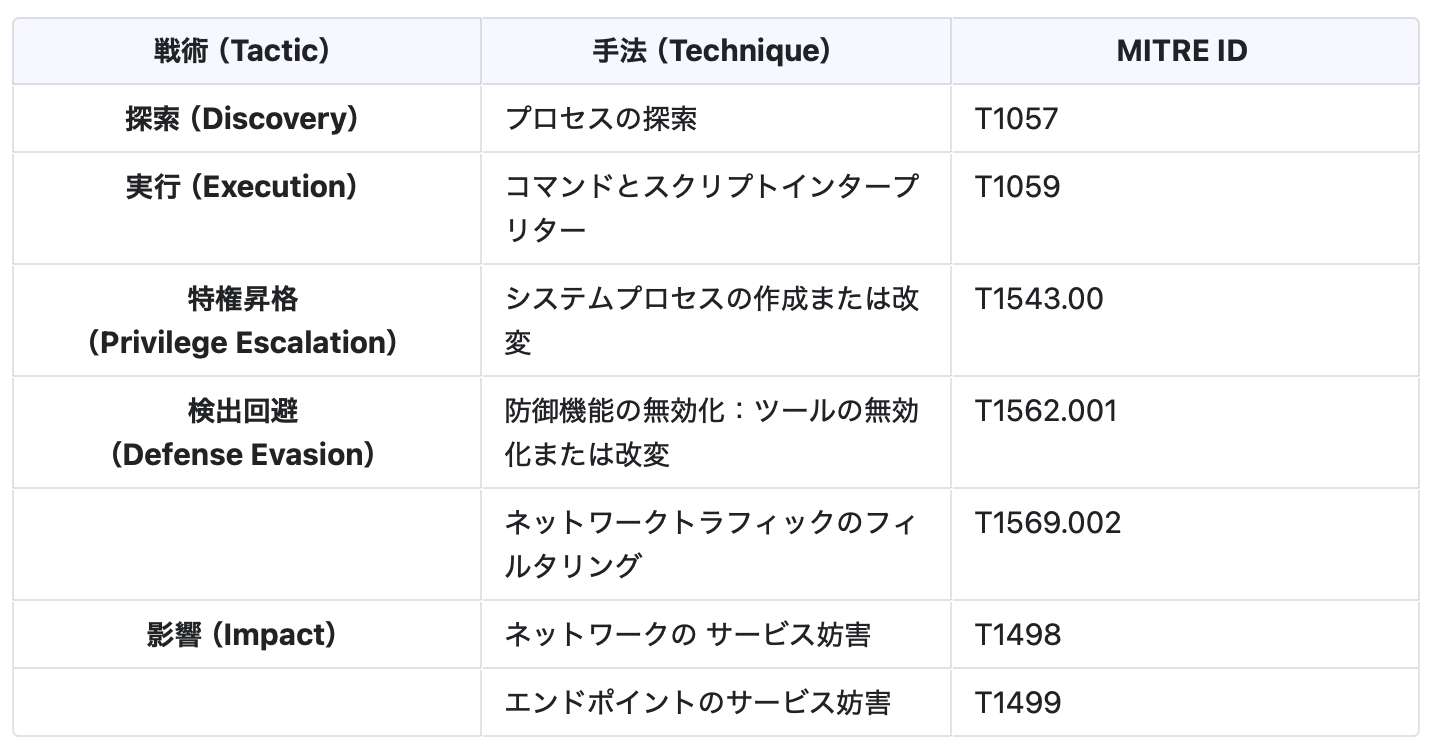Click the エンドポイントのサービス妨害 technique cell
The width and height of the screenshot is (1432, 754).
pyautogui.click(x=697, y=703)
